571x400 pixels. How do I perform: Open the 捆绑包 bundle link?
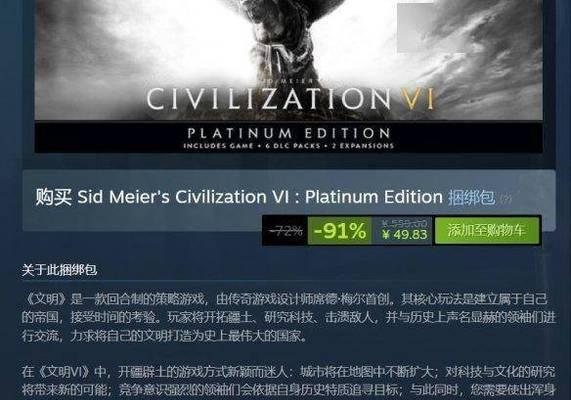click(471, 197)
